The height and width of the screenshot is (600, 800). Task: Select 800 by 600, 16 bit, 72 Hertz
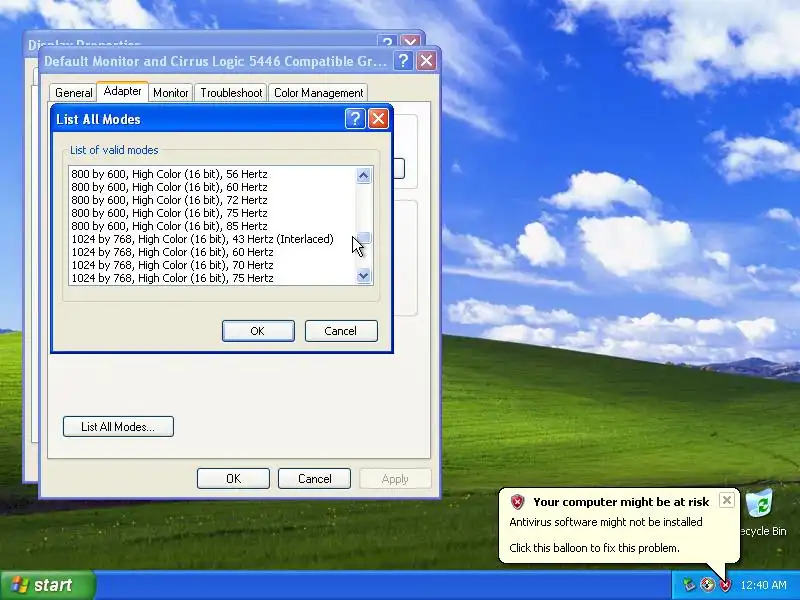click(212, 200)
